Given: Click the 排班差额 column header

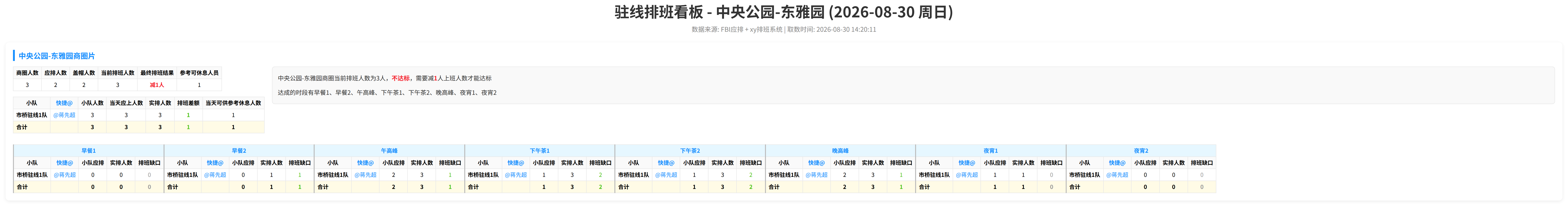Looking at the screenshot, I should click(x=188, y=103).
